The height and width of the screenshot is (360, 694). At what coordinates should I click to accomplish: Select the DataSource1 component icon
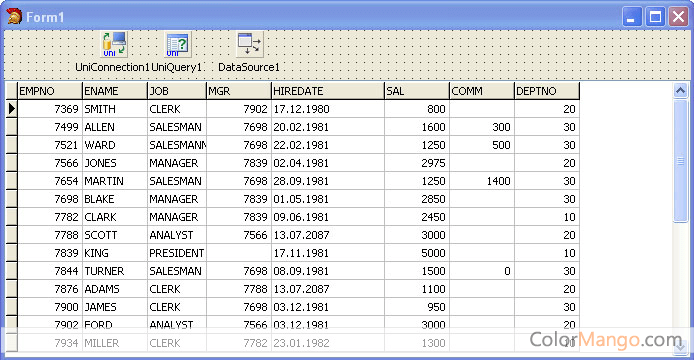click(250, 44)
